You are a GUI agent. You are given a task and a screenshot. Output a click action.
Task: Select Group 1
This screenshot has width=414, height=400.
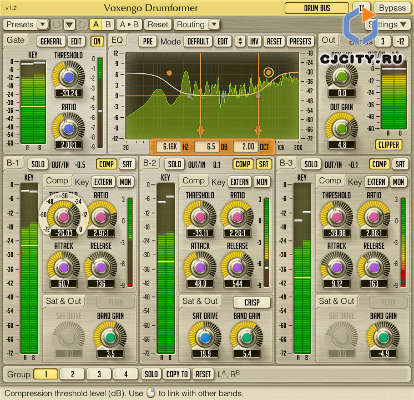tap(46, 374)
